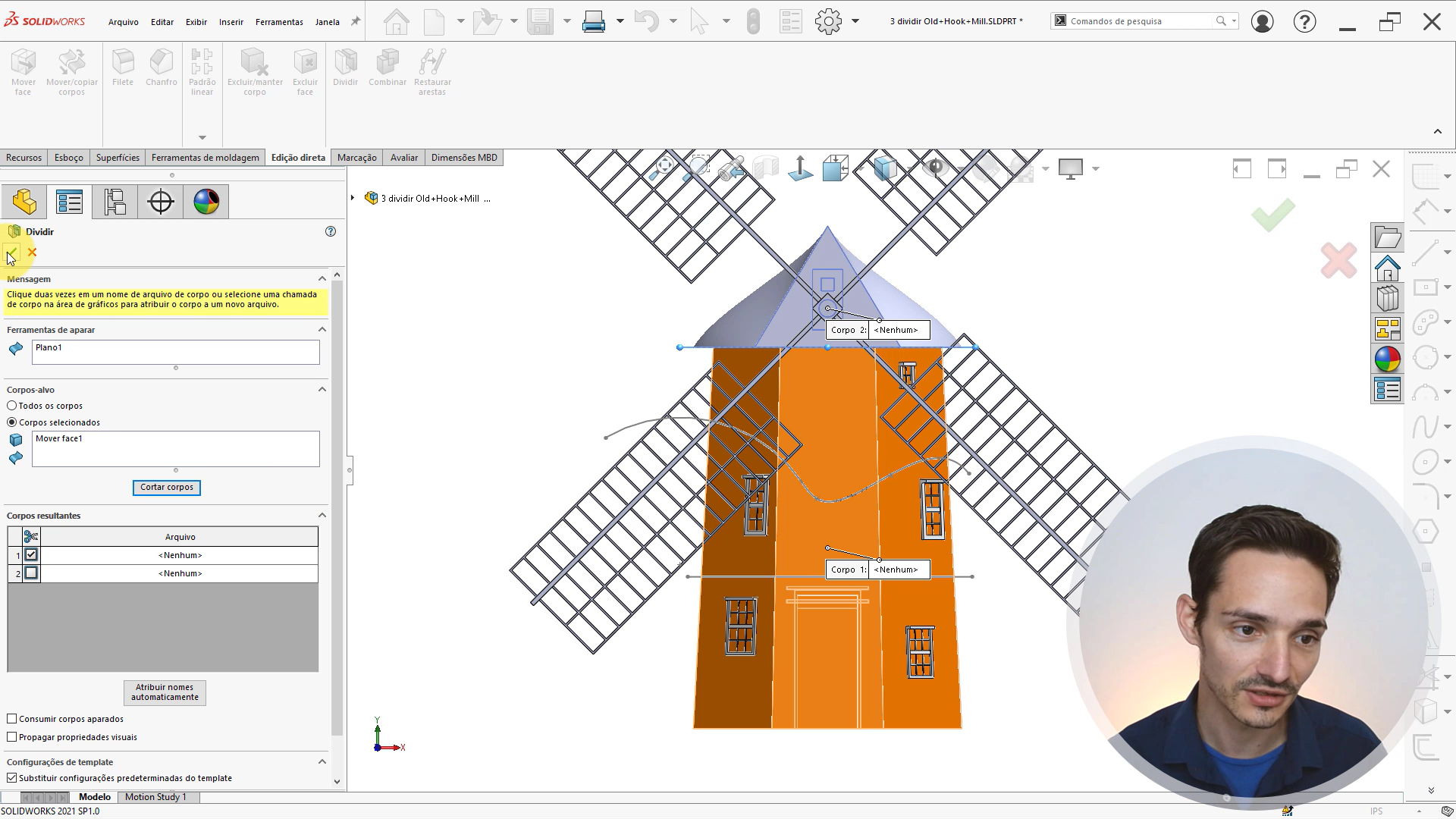Viewport: 1456px width, 819px height.
Task: Click Corpo 1 Nenhum callout in viewport
Action: coord(877,570)
